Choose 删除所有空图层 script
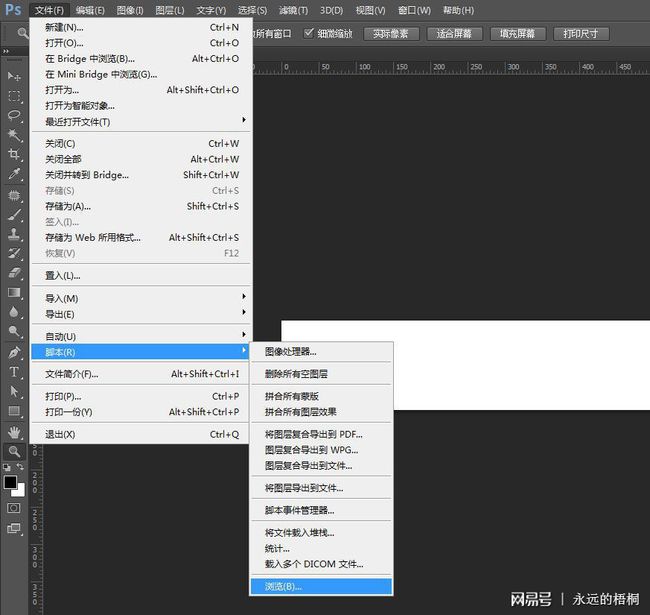 [x=321, y=374]
